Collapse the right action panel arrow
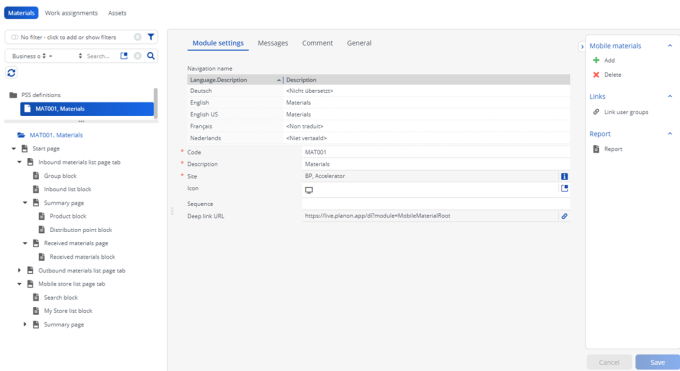Viewport: 680px width, 371px height. click(582, 46)
